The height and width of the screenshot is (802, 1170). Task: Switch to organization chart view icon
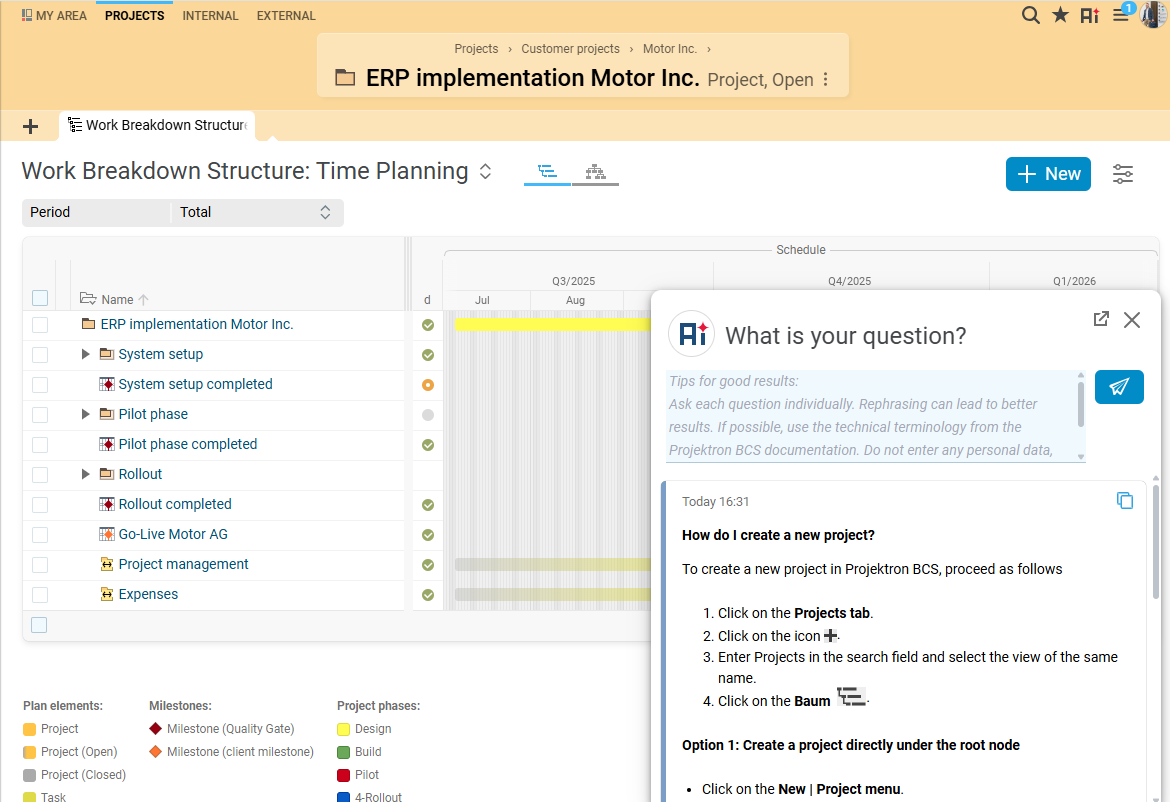595,172
